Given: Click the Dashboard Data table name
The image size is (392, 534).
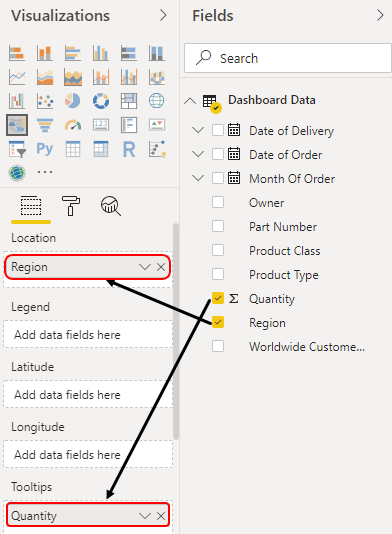Looking at the screenshot, I should [272, 100].
